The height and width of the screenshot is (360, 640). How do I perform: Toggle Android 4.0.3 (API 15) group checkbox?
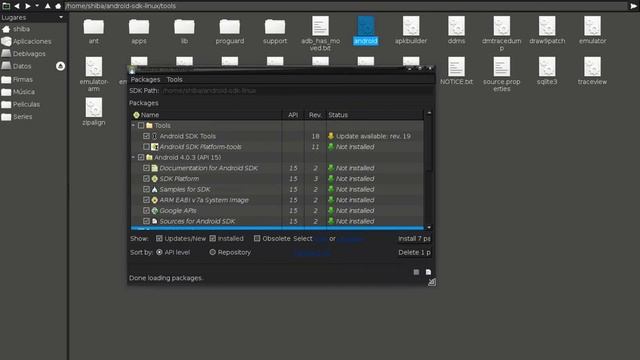tap(141, 157)
